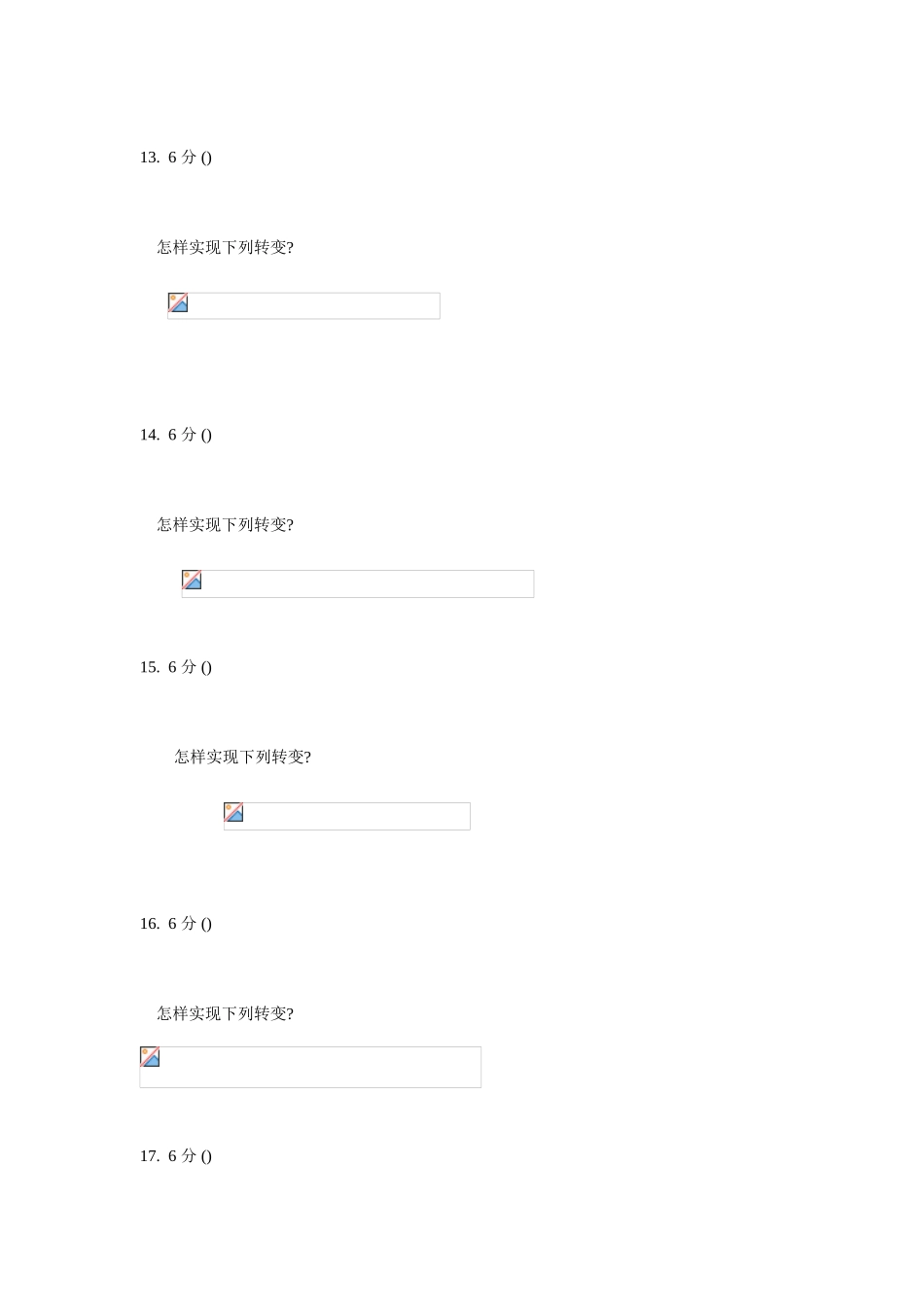Click the "怎样实现下列转变?" text under question 13
924x1307 pixels.
coord(226,247)
